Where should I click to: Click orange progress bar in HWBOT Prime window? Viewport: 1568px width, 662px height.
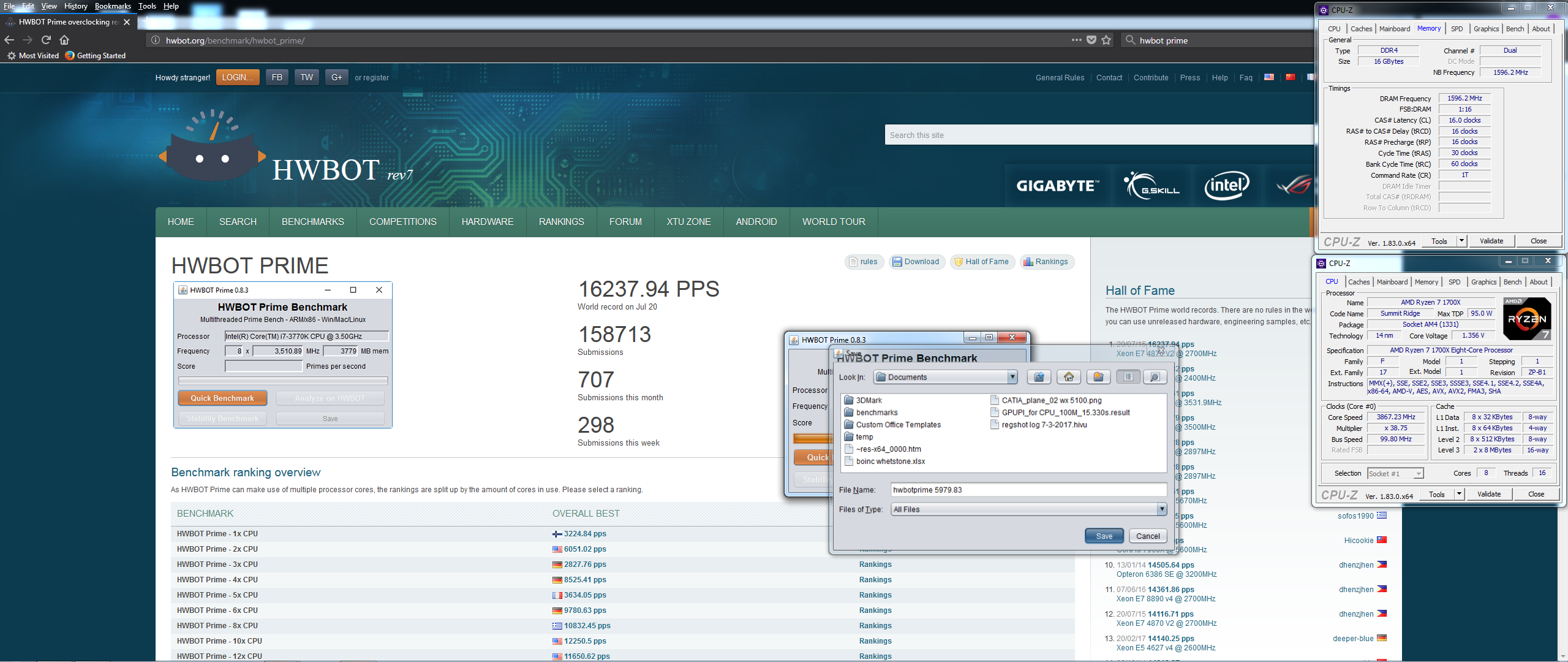[813, 438]
